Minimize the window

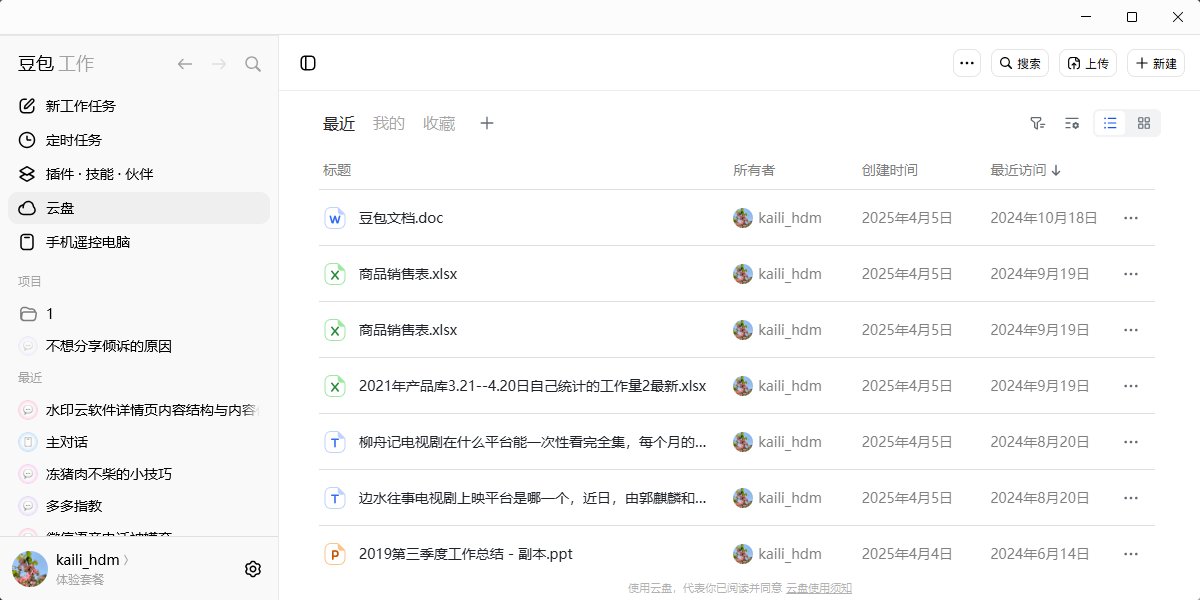1086,17
